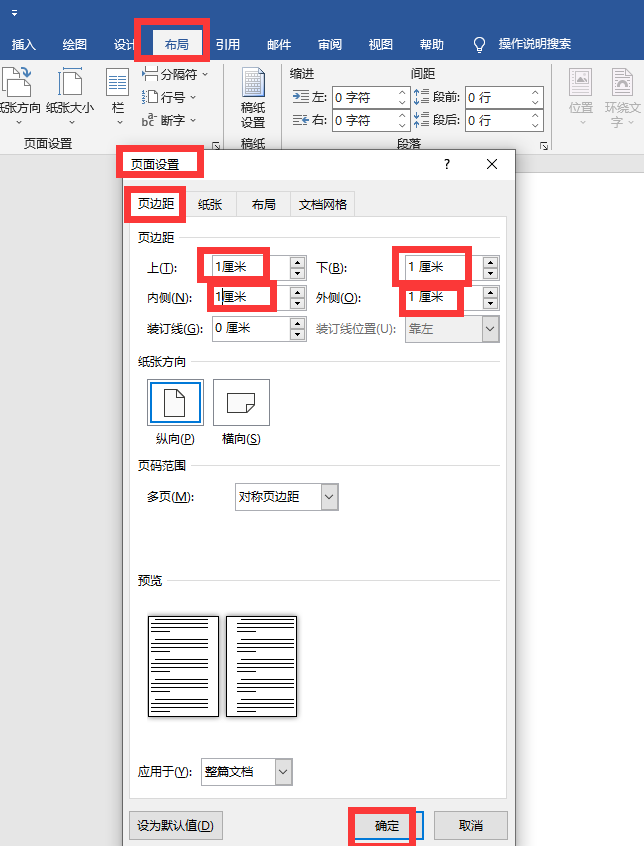The width and height of the screenshot is (644, 846).
Task: Switch to the 文档网格 dialog tab
Action: tap(323, 204)
